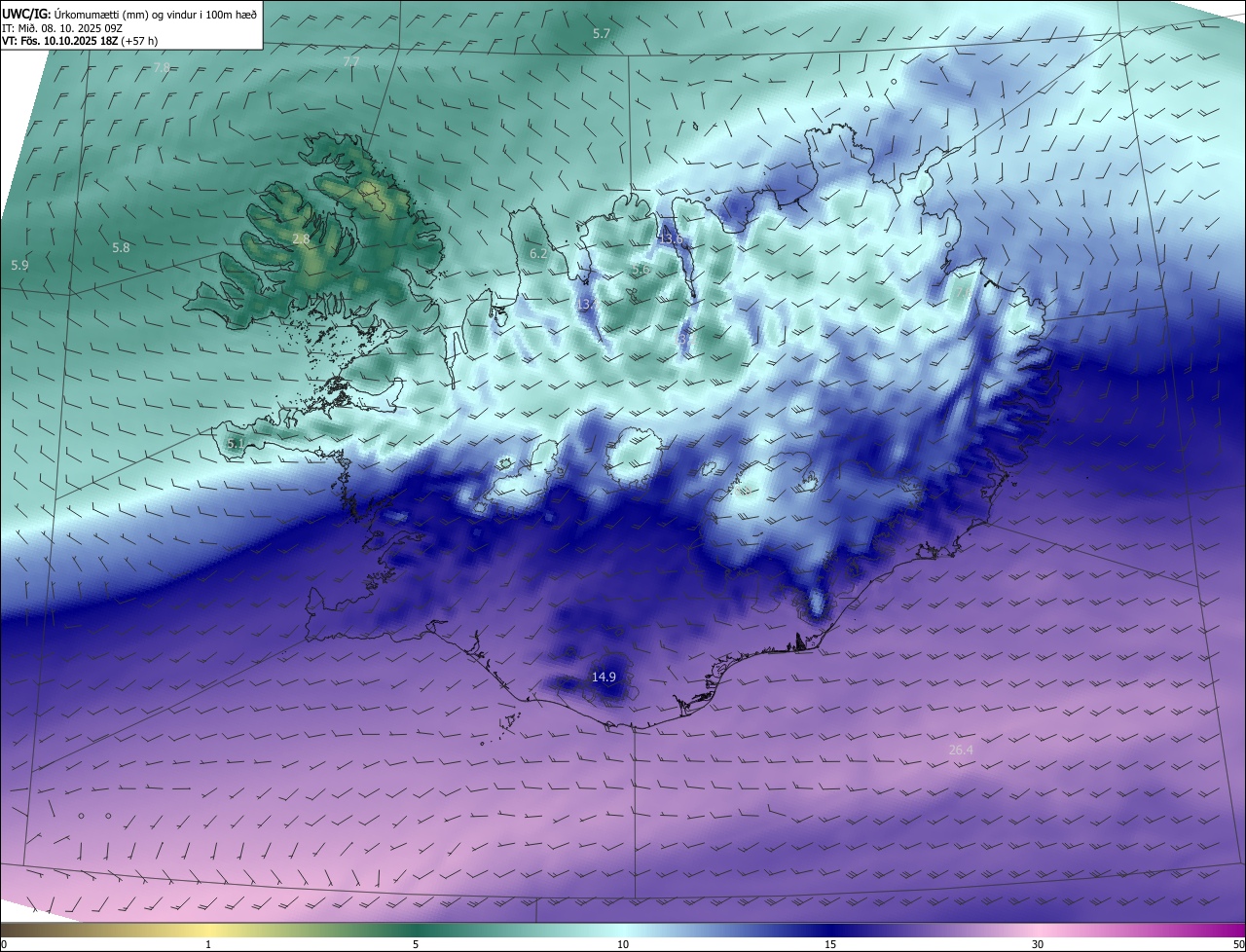
Task: Click the 5.1 precipitation value label
Action: [235, 444]
